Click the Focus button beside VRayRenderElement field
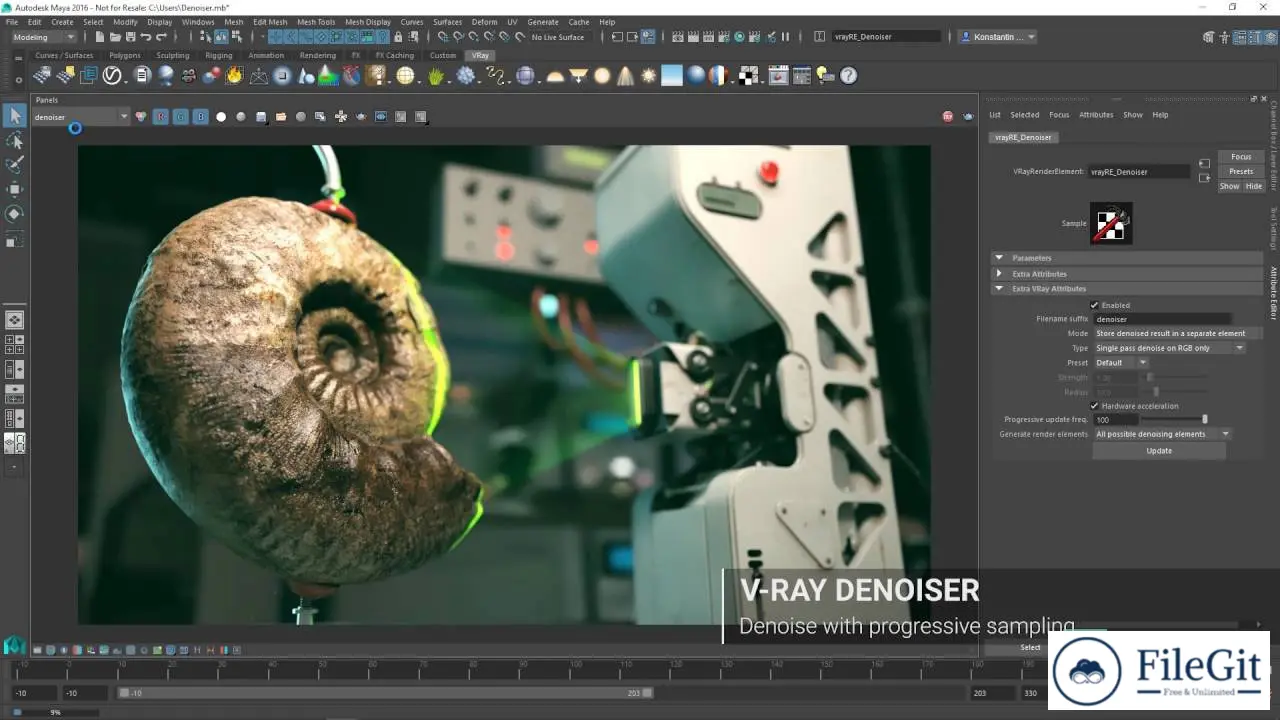This screenshot has width=1280, height=720. [x=1241, y=157]
